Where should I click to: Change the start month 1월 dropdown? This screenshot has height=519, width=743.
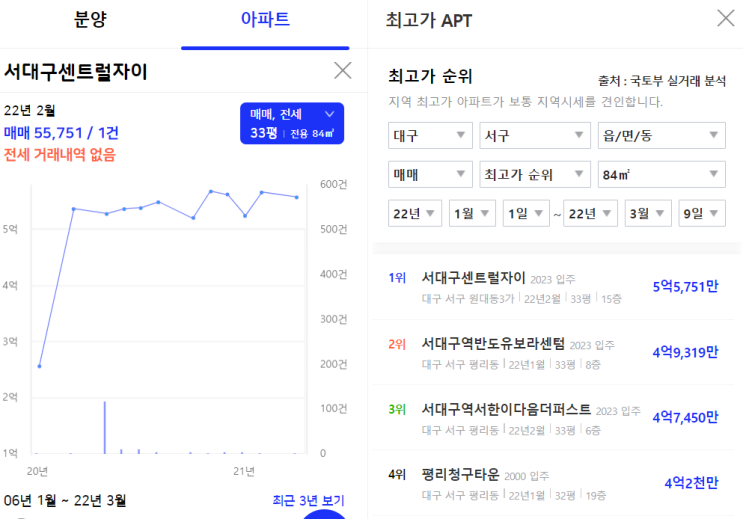tap(472, 213)
